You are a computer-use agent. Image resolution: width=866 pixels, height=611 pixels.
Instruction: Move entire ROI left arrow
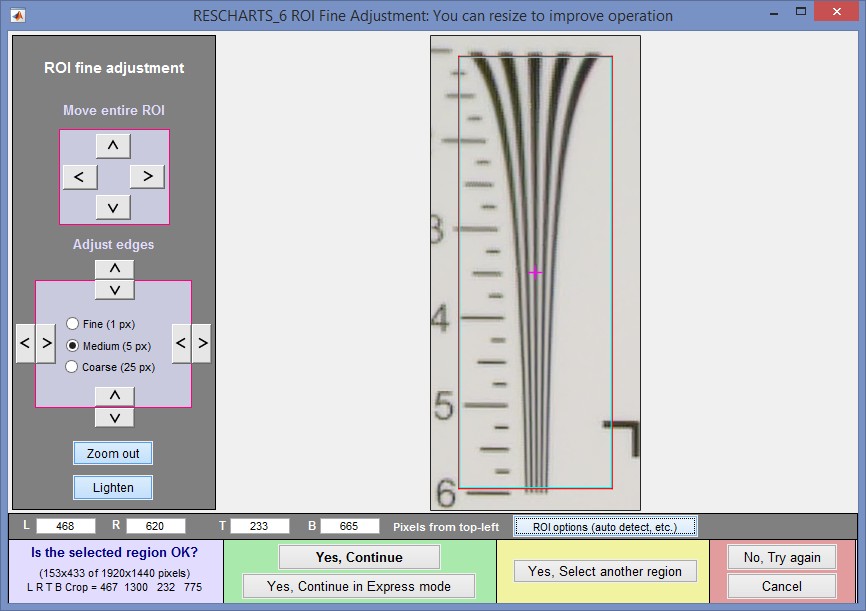(x=80, y=177)
